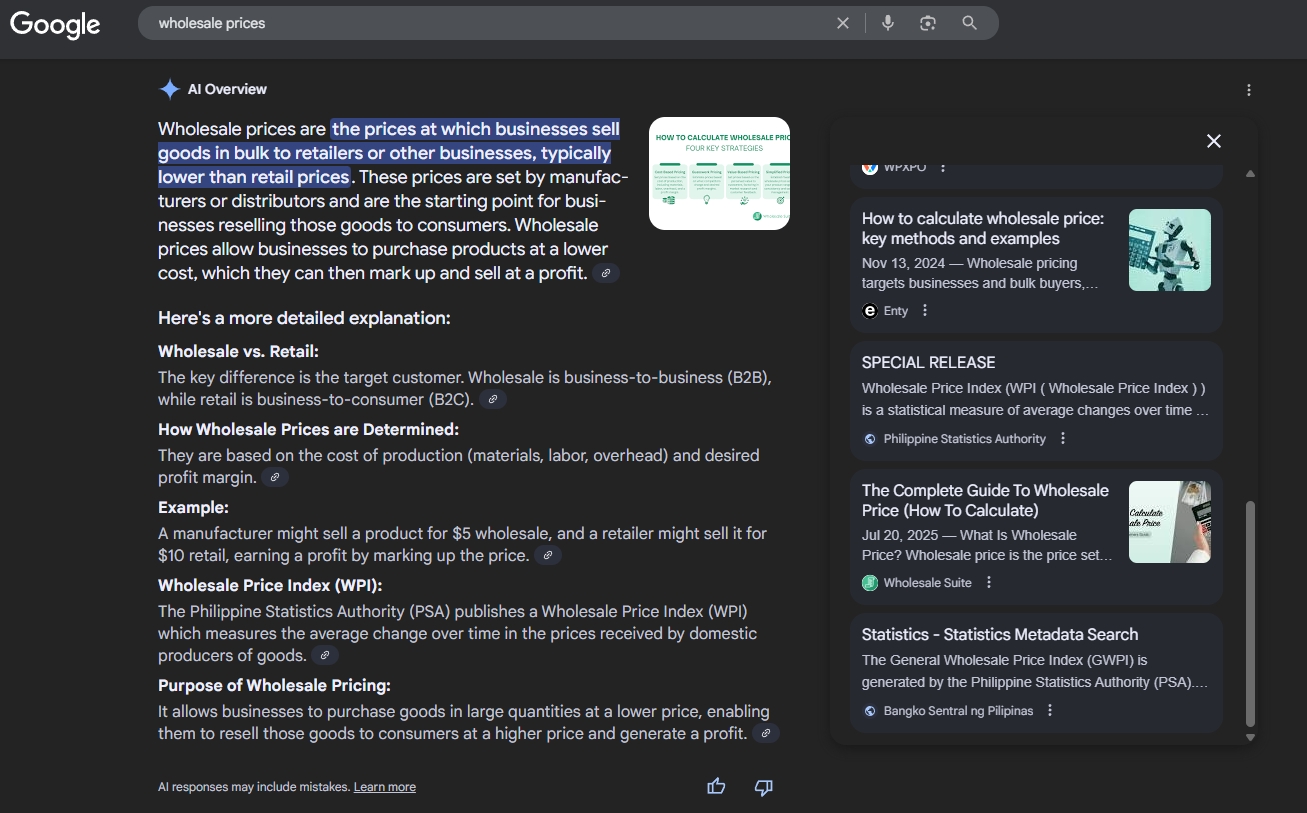Viewport: 1307px width, 813px height.
Task: Click the sources panel scrollbar thumb
Action: pyautogui.click(x=1249, y=612)
